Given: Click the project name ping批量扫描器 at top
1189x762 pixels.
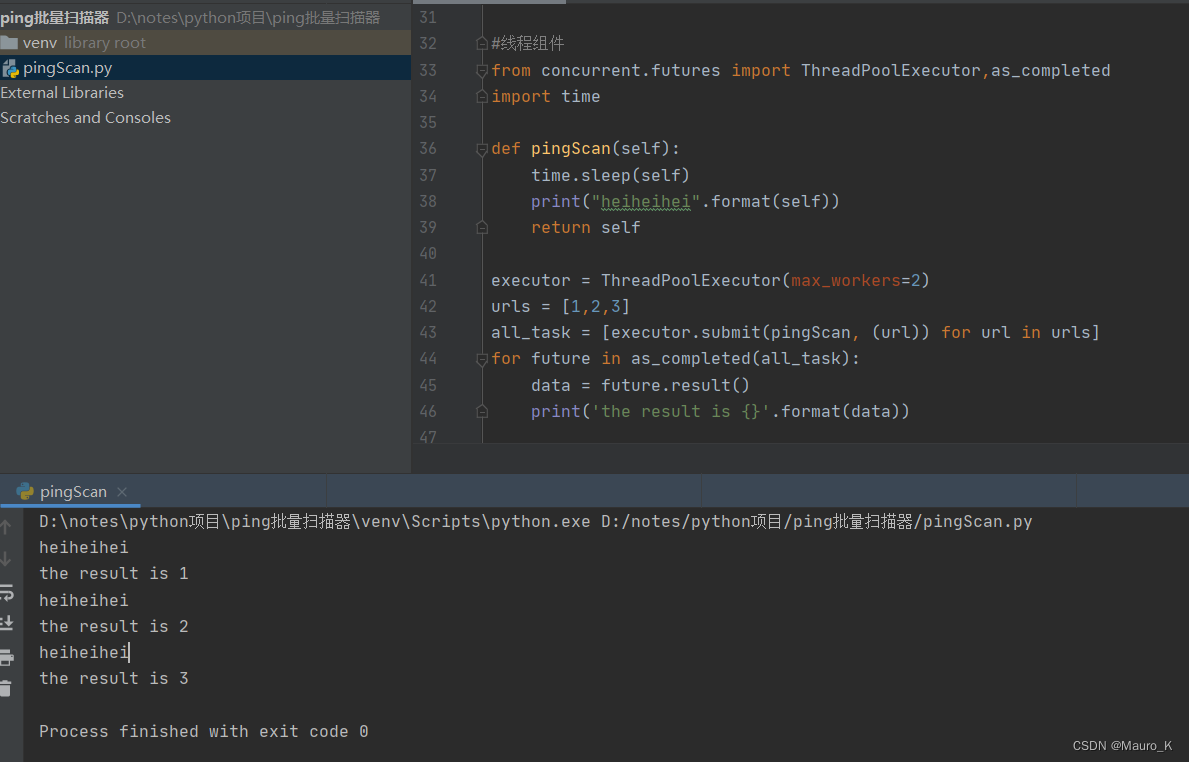Looking at the screenshot, I should pos(55,17).
